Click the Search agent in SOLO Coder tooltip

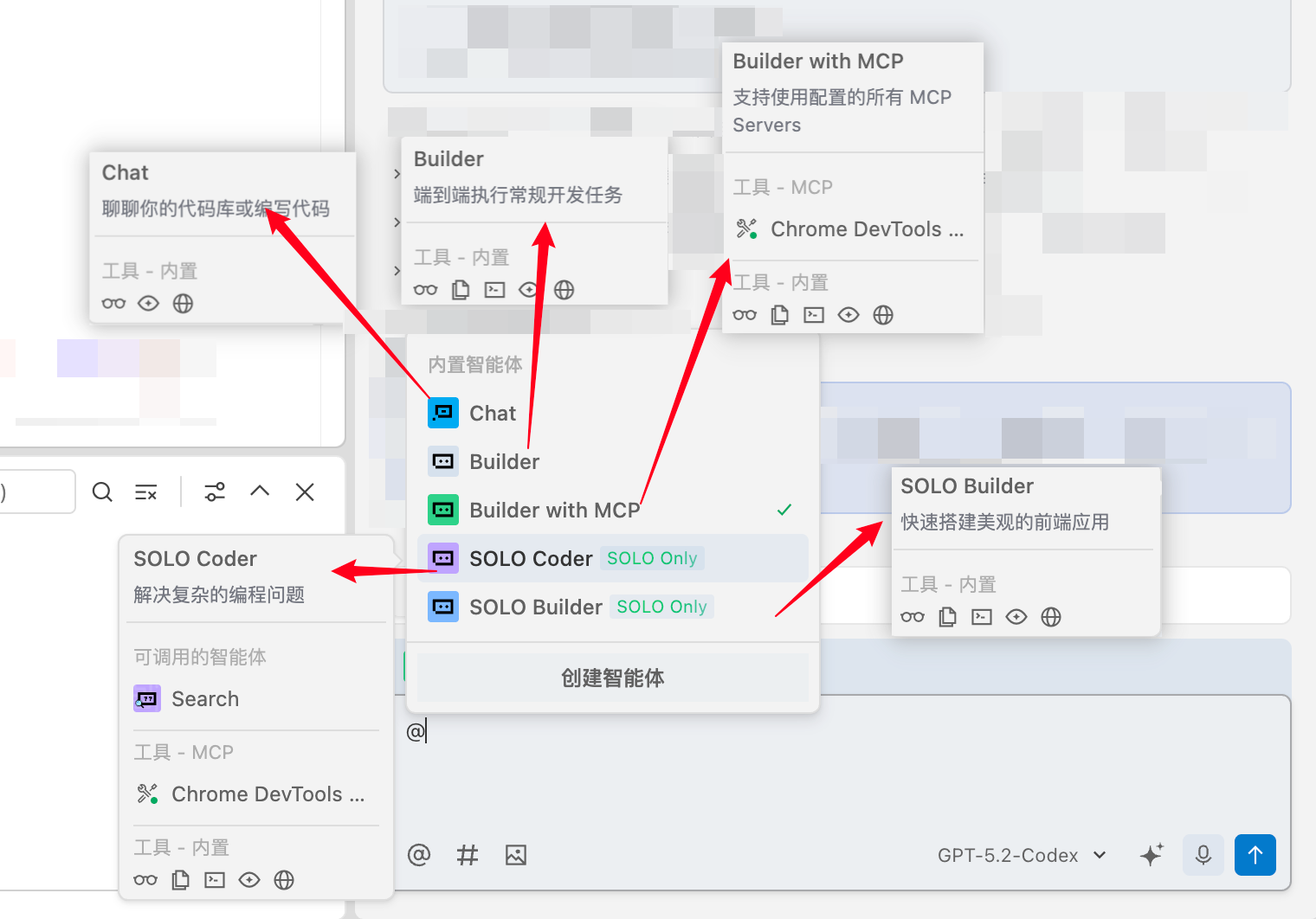click(204, 699)
